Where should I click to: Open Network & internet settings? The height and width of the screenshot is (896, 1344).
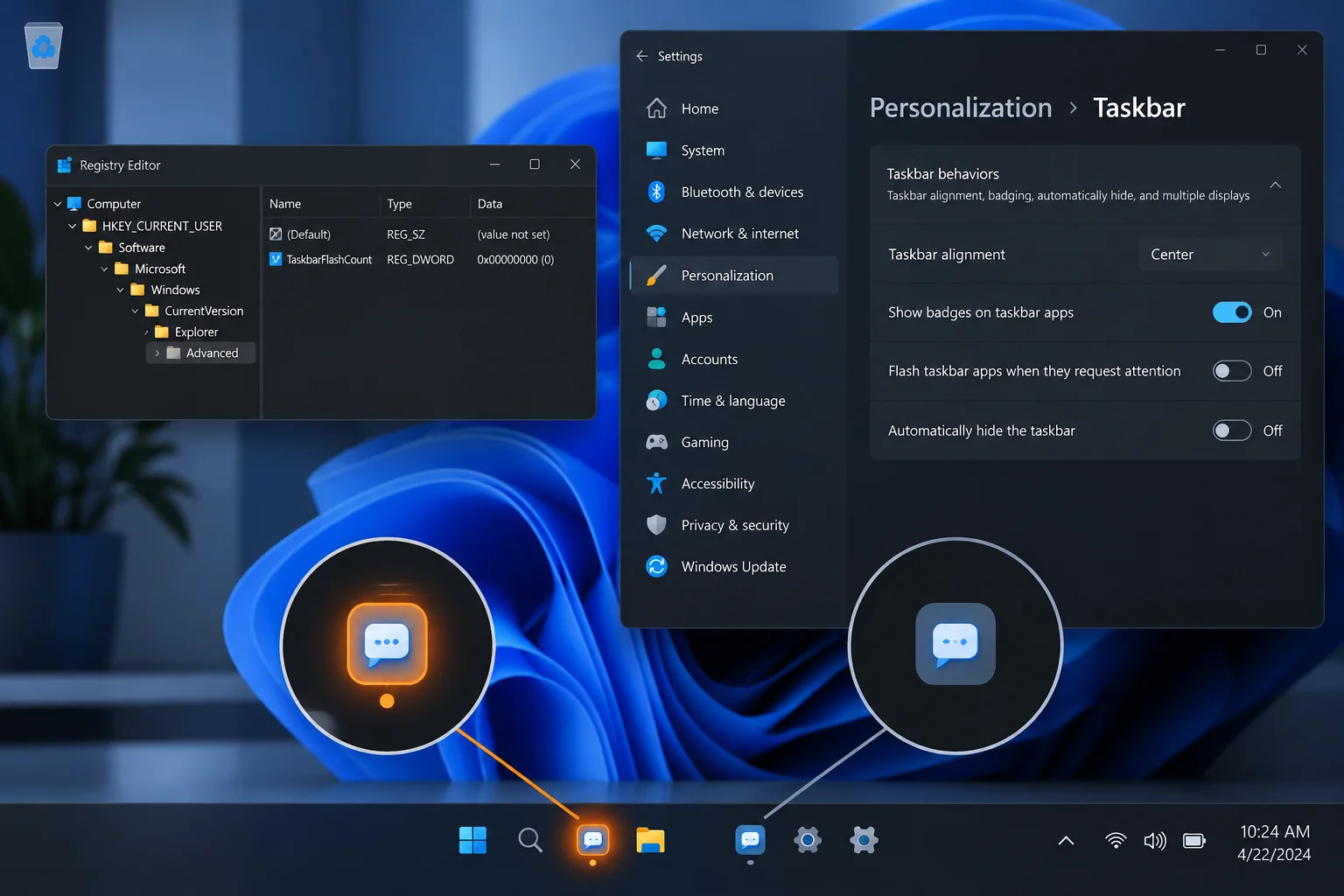click(x=734, y=234)
